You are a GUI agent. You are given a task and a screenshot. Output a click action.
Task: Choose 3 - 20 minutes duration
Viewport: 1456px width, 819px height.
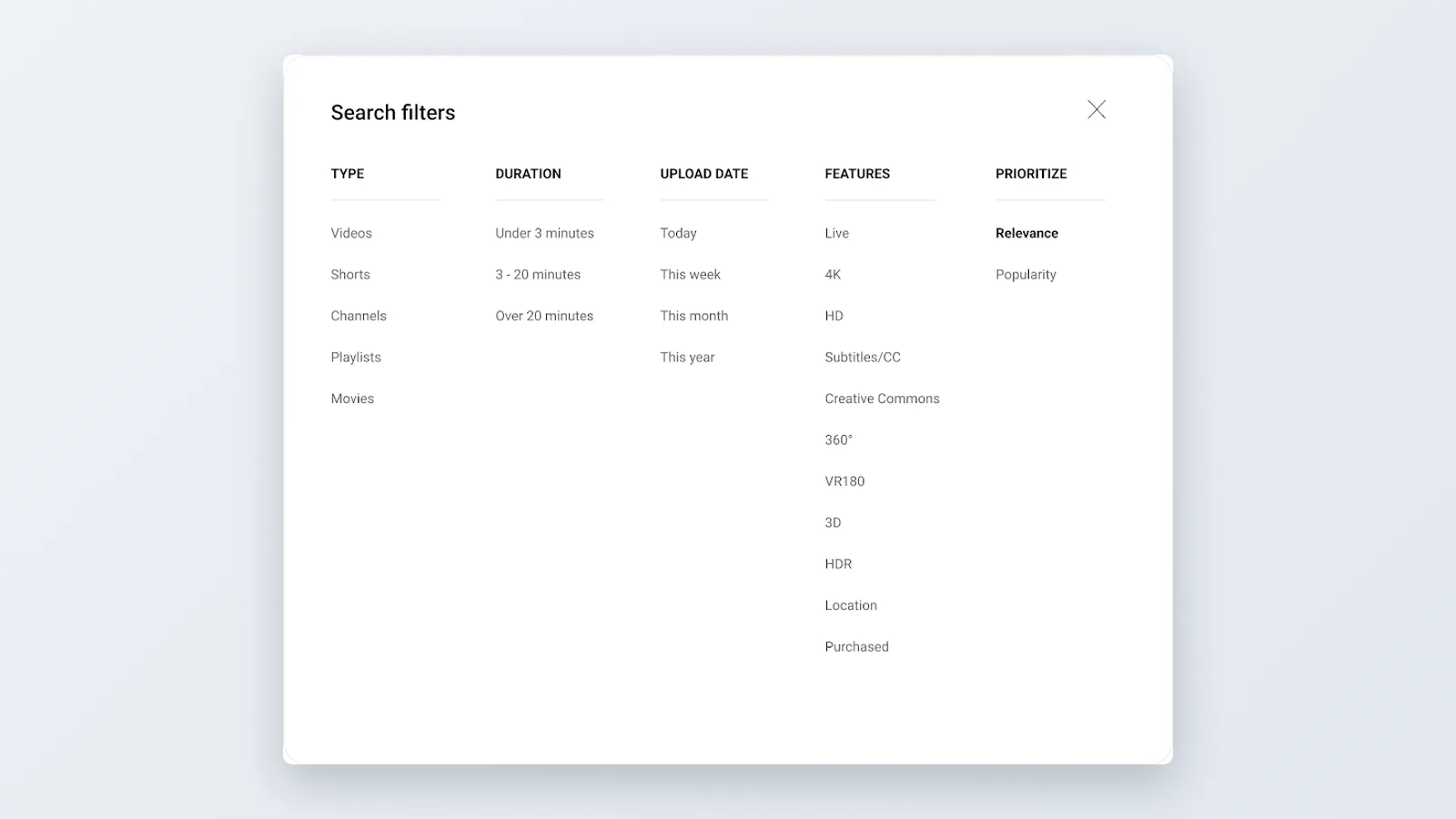click(538, 275)
